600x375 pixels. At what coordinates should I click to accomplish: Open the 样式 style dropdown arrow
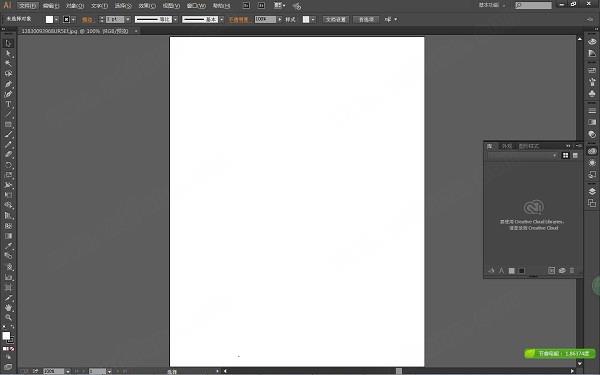313,20
